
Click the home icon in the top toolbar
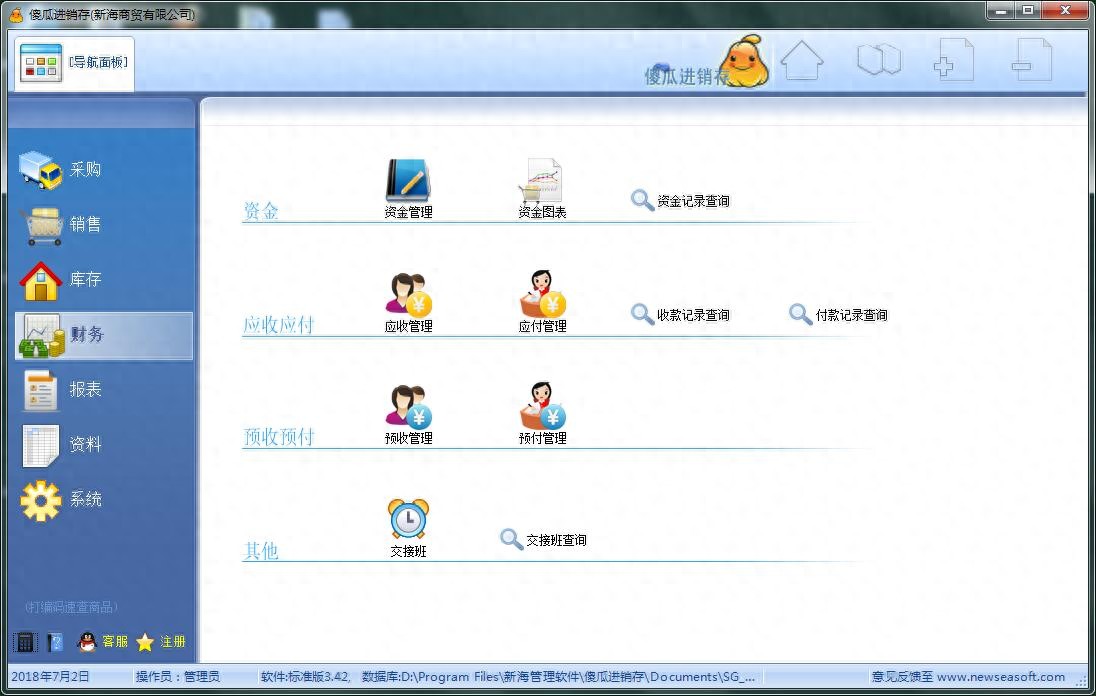802,60
